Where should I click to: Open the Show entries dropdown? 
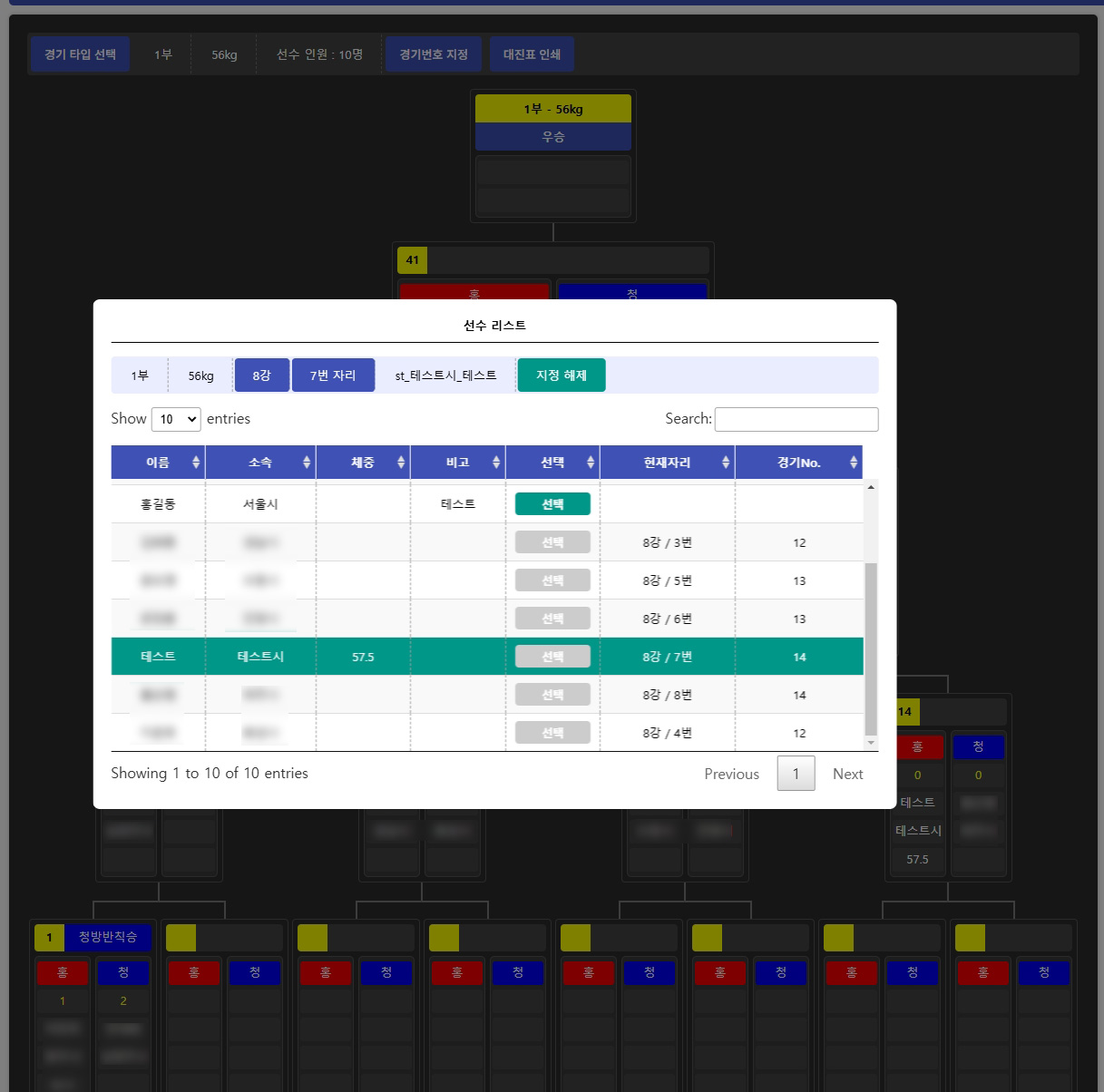[176, 419]
